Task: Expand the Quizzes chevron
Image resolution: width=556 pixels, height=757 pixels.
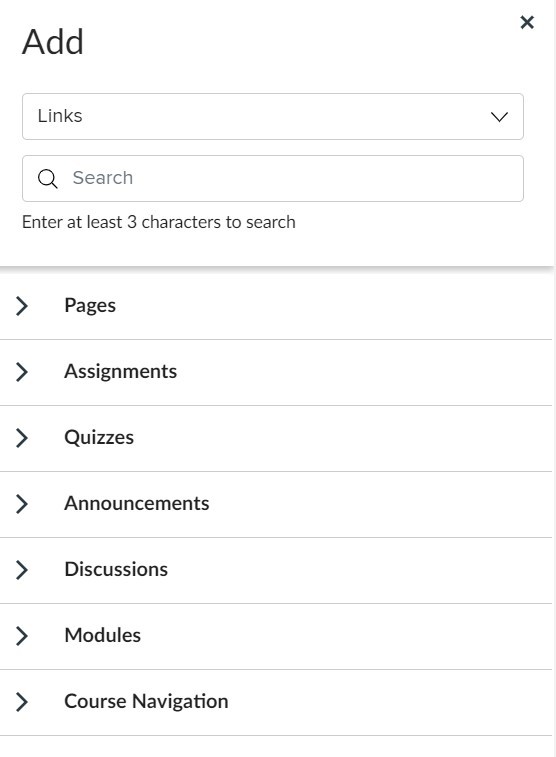Action: click(x=22, y=438)
